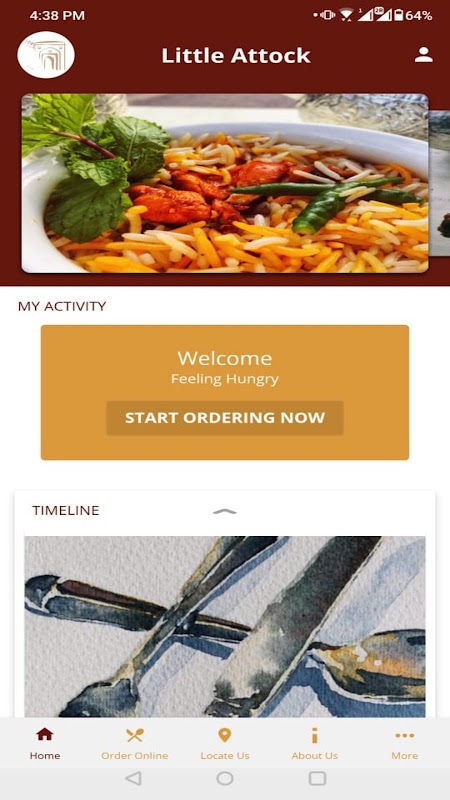This screenshot has width=450, height=800.
Task: Tap the Android home circle button
Action: tap(225, 778)
